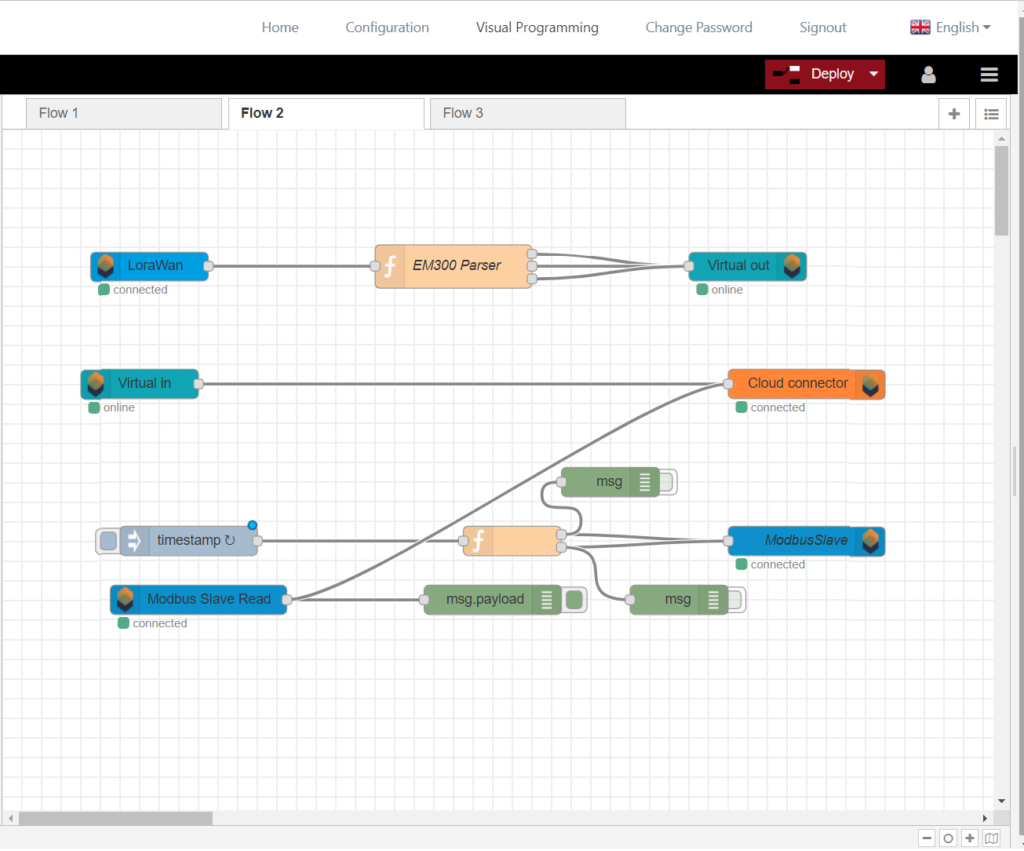Click 'connected' status under Modbus Slave Read
This screenshot has height=851, width=1024.
point(153,624)
